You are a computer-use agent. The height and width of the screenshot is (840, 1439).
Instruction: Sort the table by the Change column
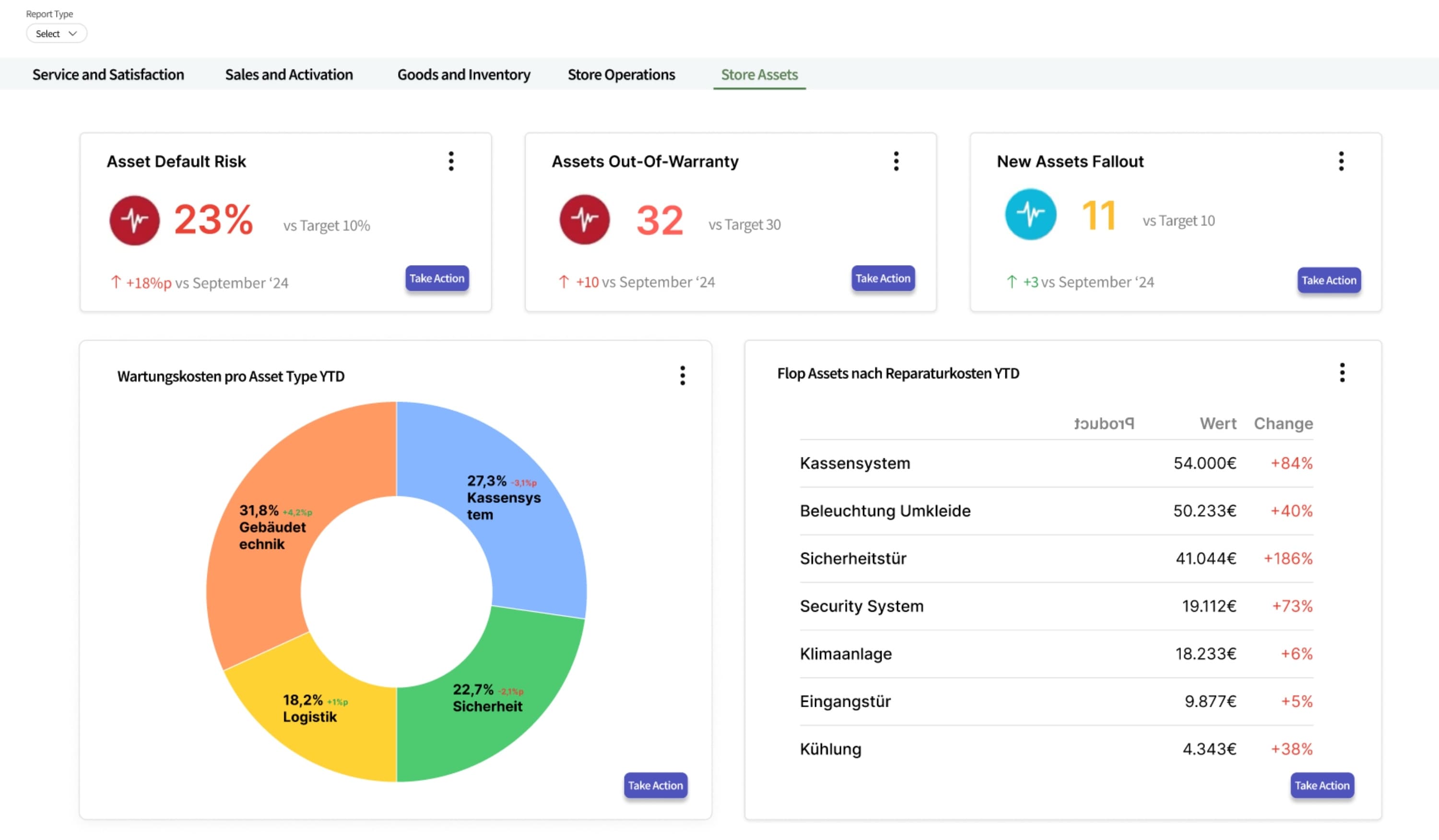(1283, 423)
